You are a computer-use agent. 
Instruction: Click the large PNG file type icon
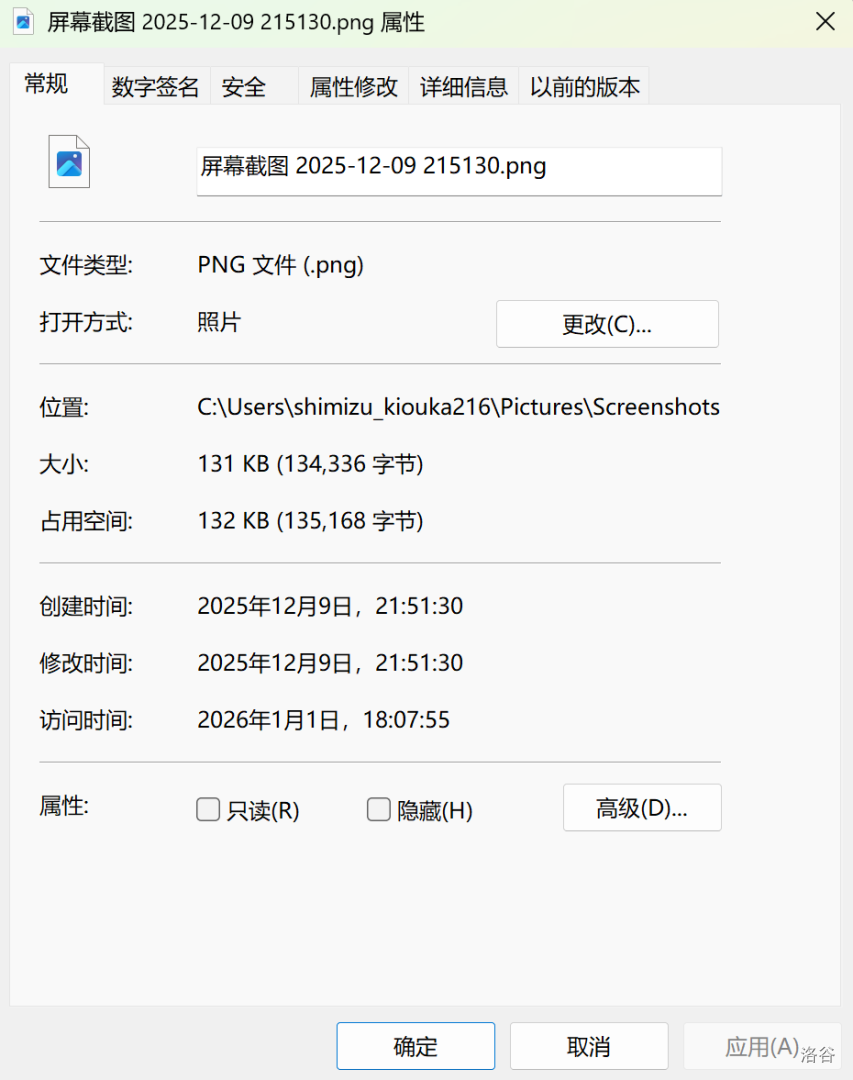tap(69, 162)
